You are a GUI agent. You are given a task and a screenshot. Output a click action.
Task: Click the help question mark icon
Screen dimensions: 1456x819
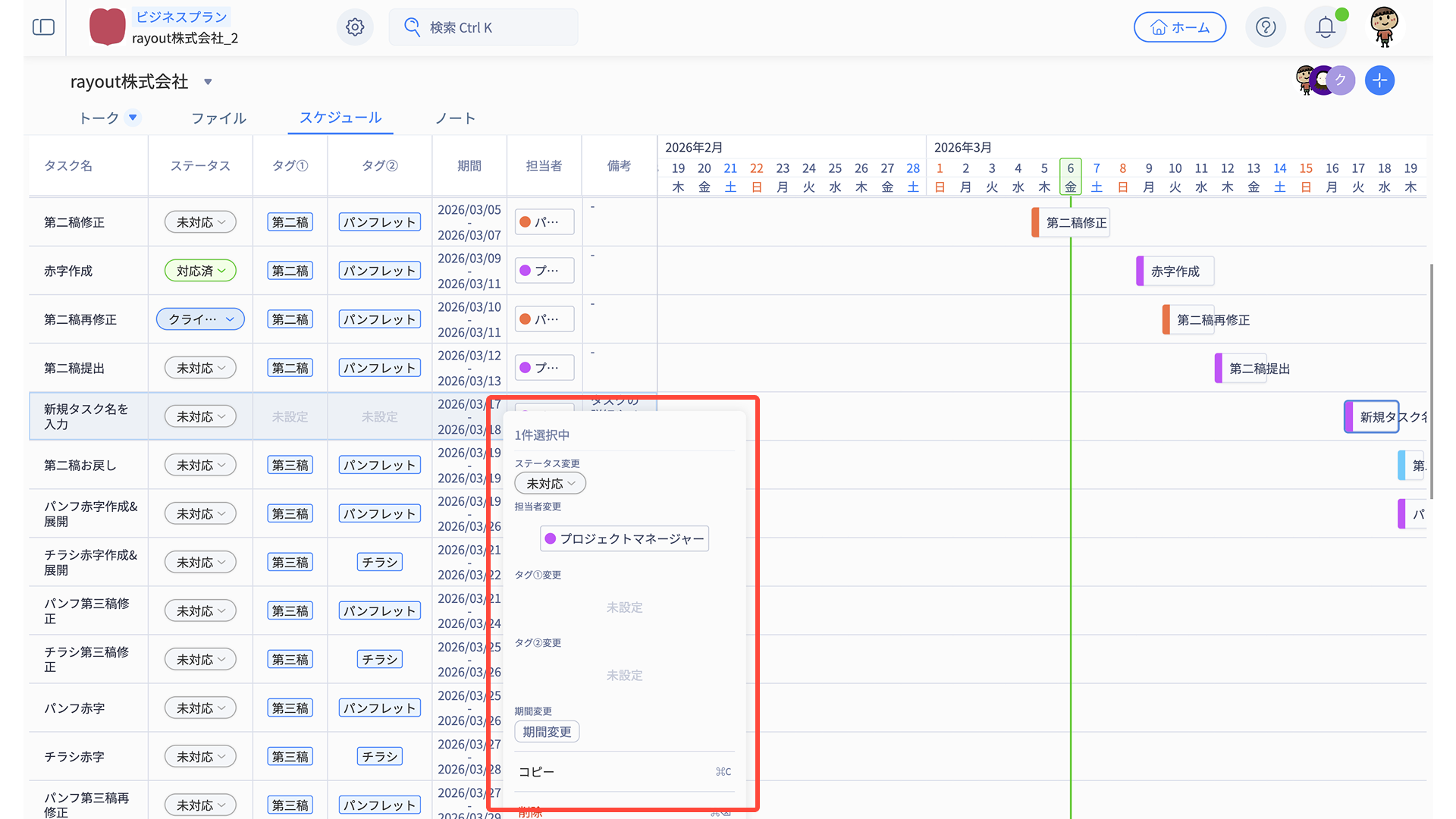pos(1266,27)
